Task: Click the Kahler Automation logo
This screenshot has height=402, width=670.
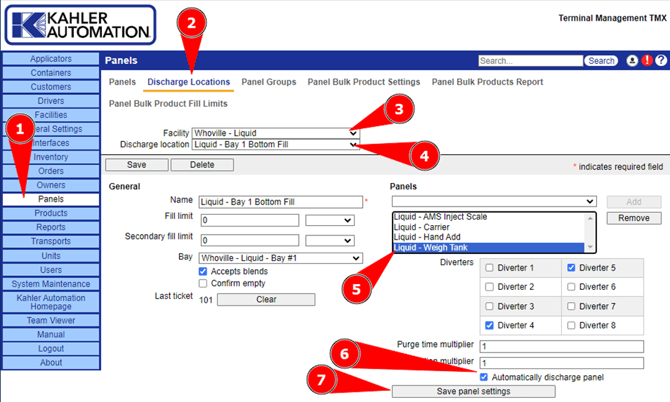Action: tap(79, 25)
